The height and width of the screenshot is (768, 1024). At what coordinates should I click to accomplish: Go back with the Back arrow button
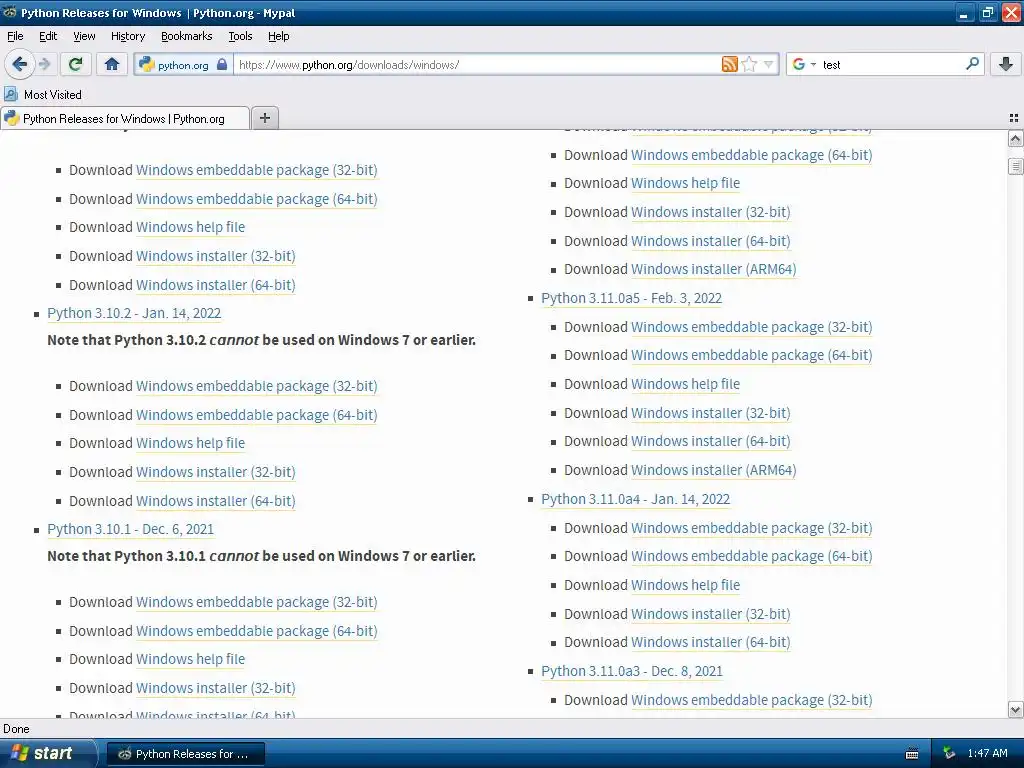tap(19, 64)
